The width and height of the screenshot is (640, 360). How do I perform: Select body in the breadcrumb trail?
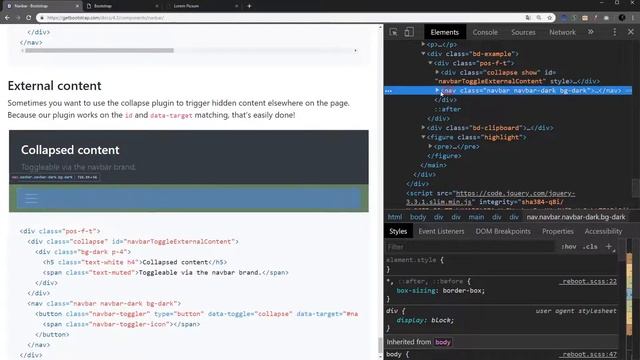coord(418,217)
